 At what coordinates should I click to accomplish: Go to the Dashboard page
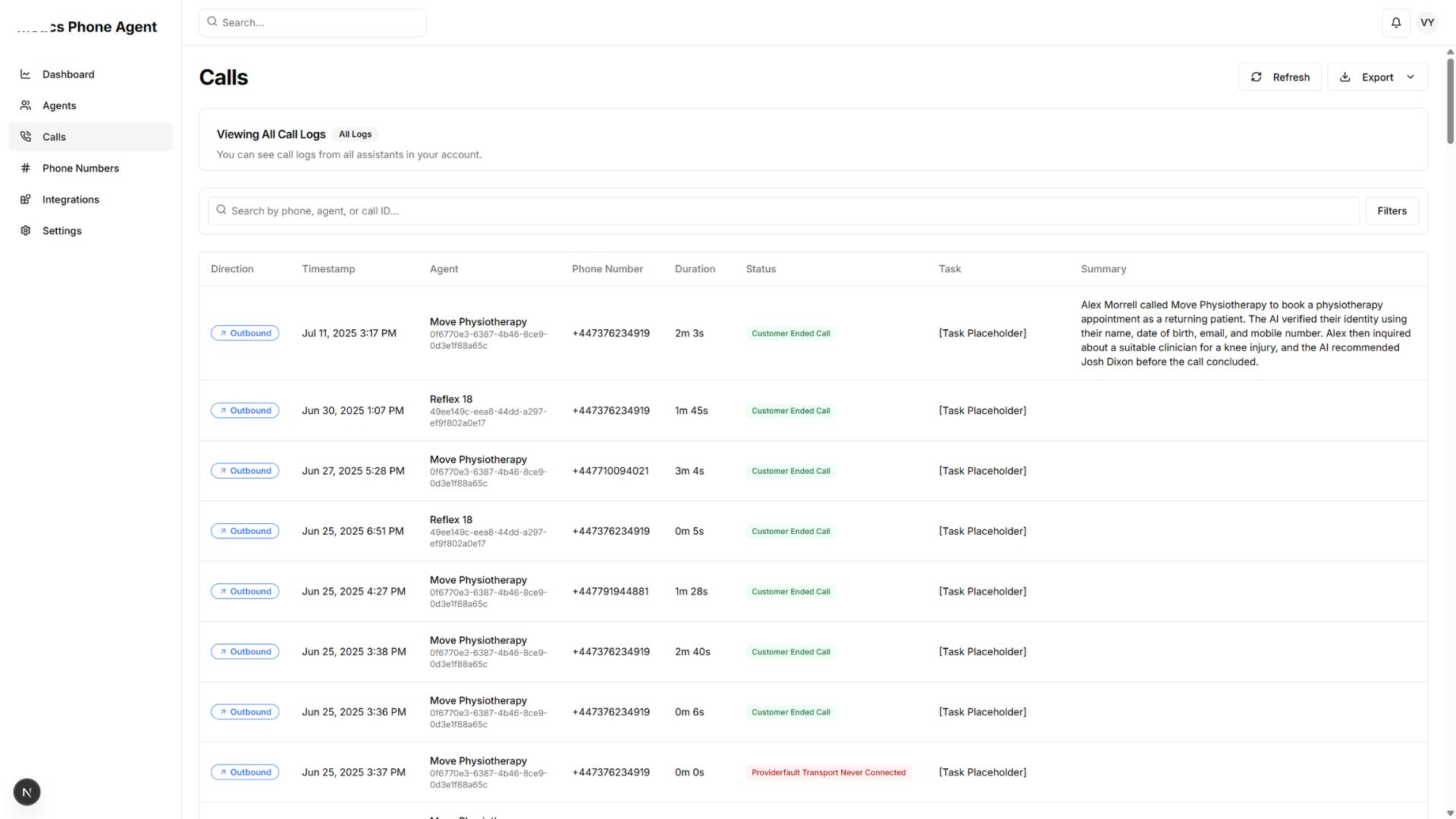(x=91, y=74)
